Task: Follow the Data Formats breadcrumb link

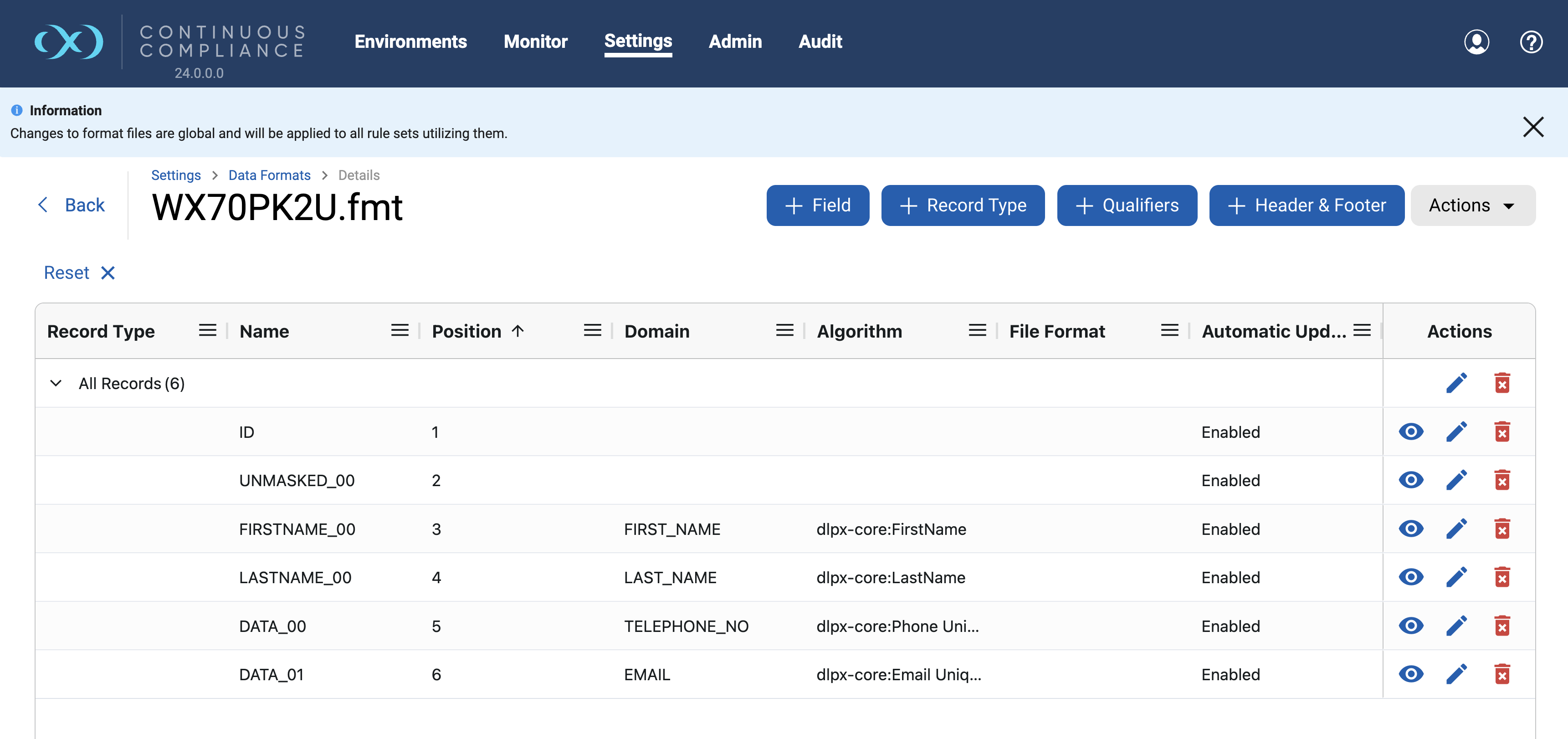Action: tap(269, 175)
